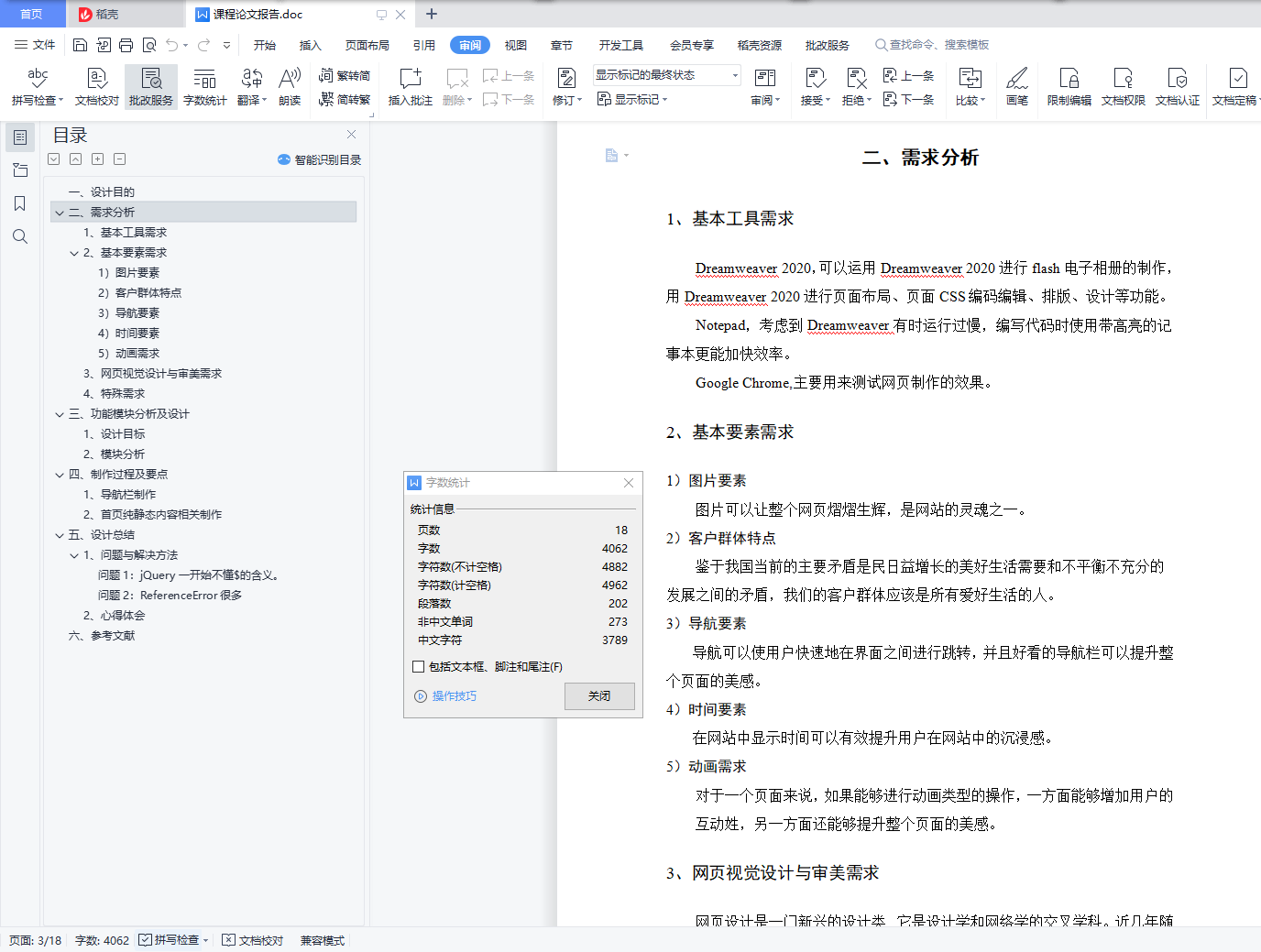Undo the last action

pyautogui.click(x=171, y=45)
